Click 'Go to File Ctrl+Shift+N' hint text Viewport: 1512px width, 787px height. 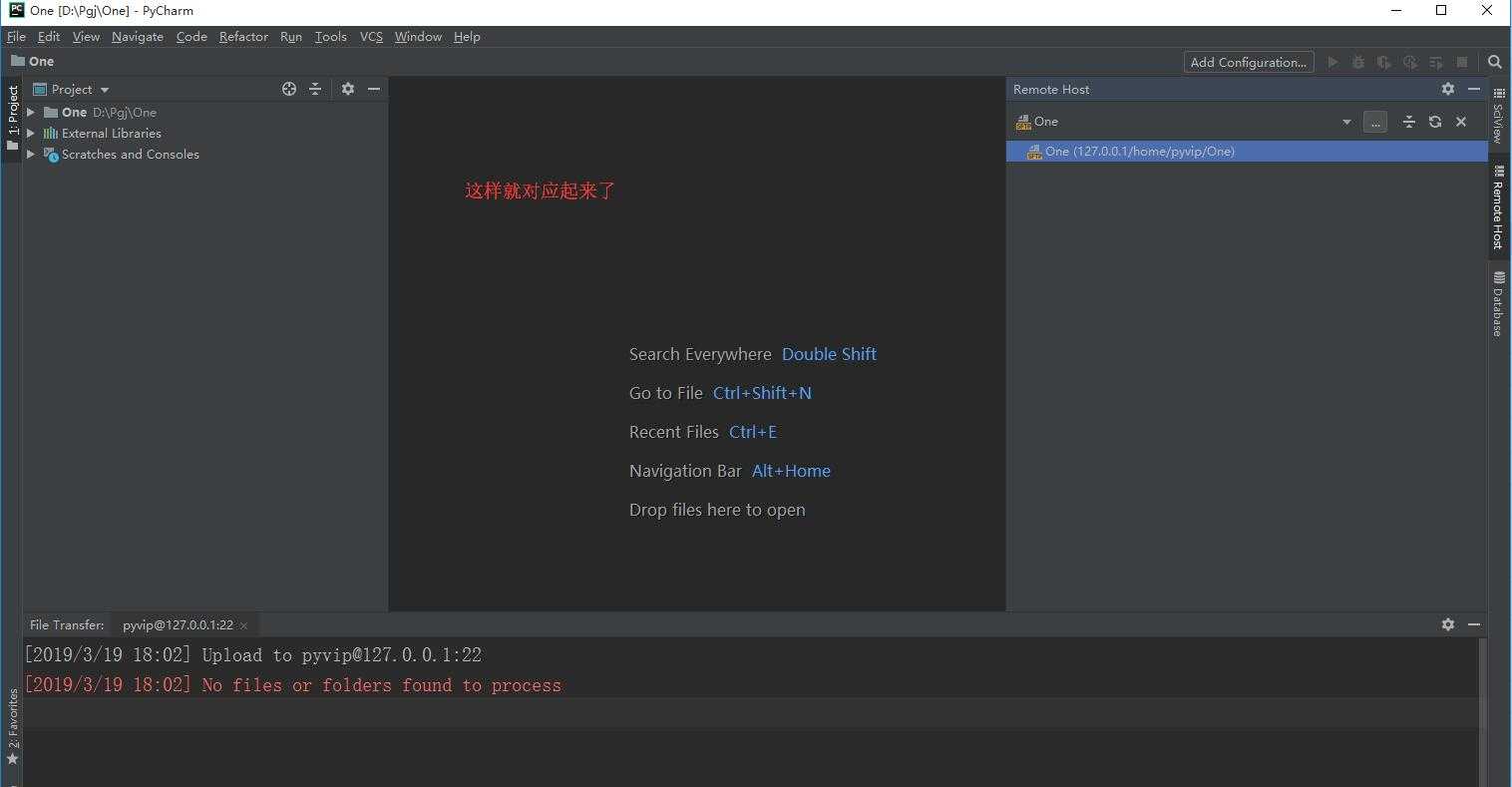(720, 393)
